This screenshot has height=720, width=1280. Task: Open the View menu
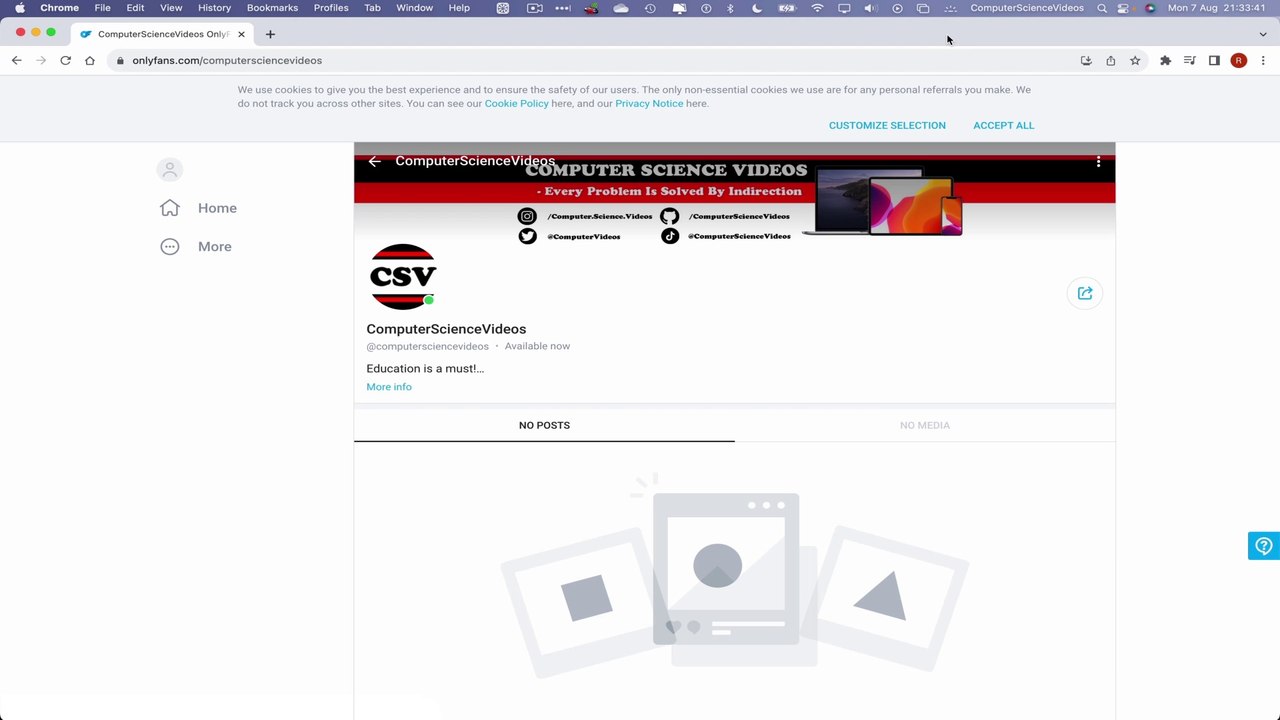pyautogui.click(x=171, y=8)
